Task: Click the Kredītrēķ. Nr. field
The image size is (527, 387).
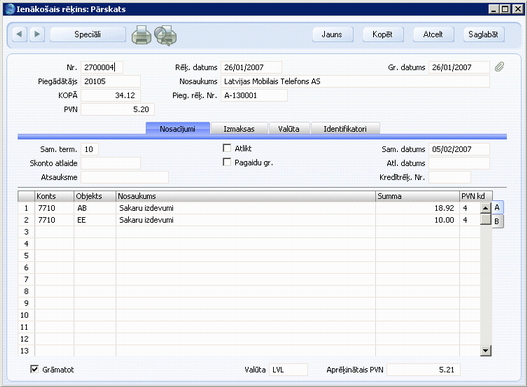Action: point(450,177)
